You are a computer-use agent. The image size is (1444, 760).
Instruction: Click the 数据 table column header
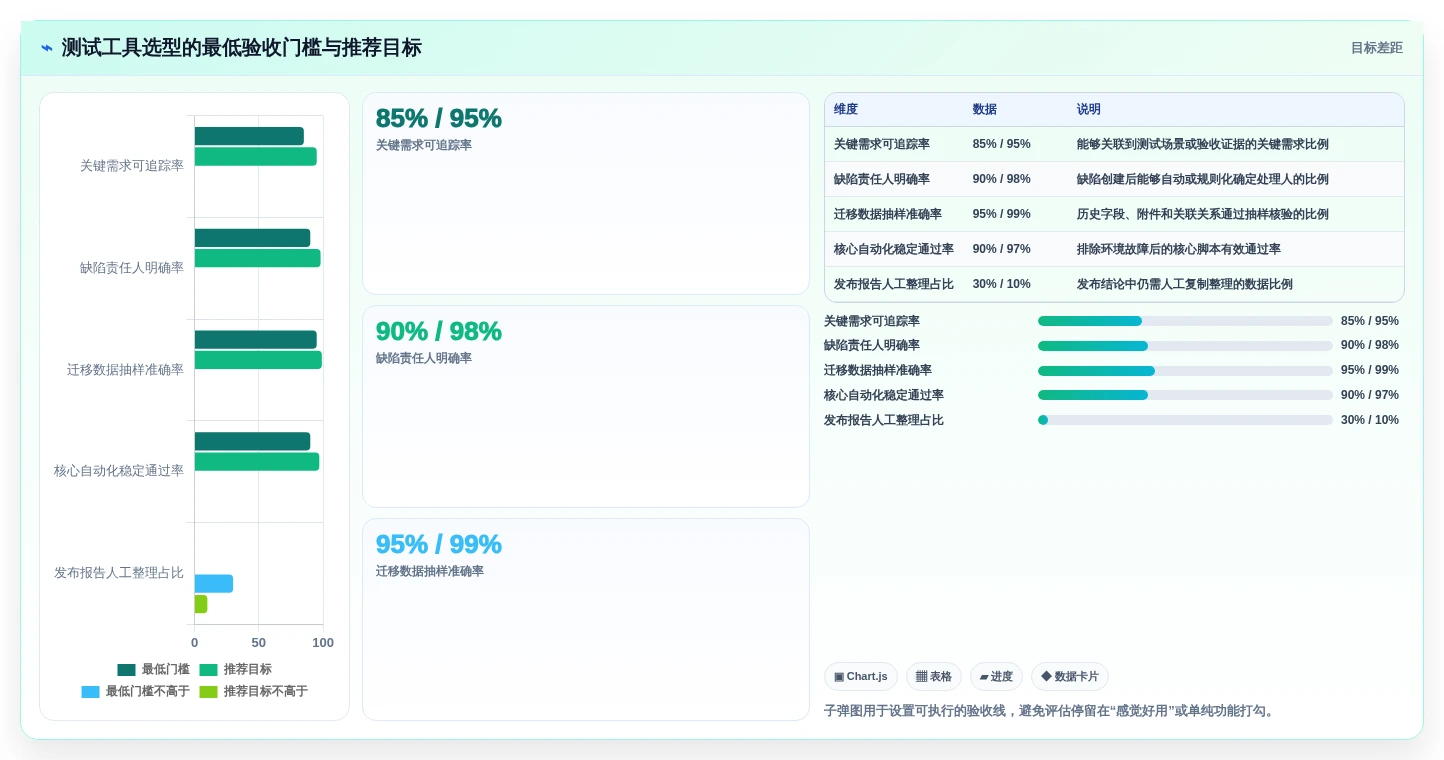pos(984,110)
